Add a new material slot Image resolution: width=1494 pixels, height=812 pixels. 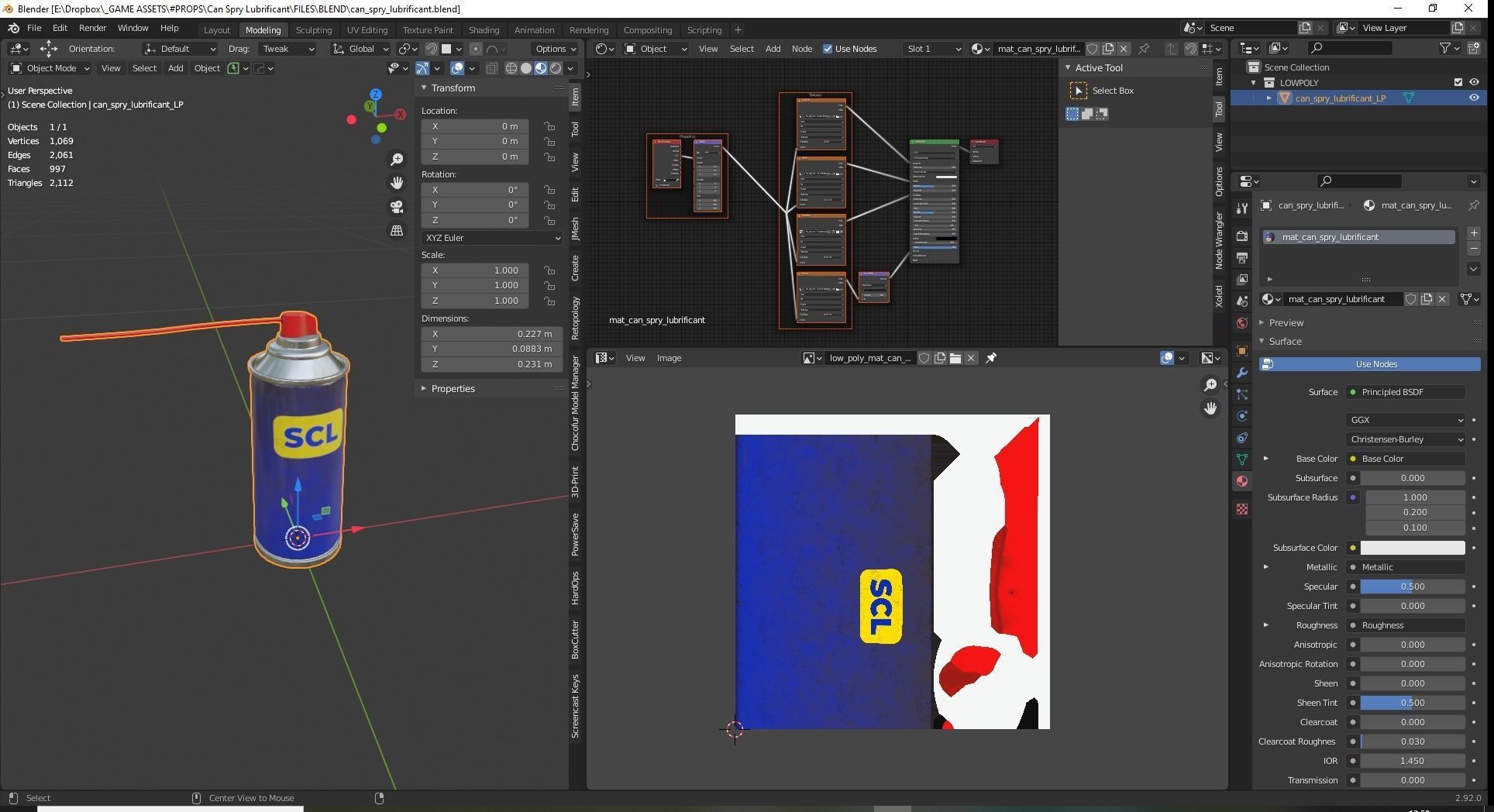(x=1473, y=233)
